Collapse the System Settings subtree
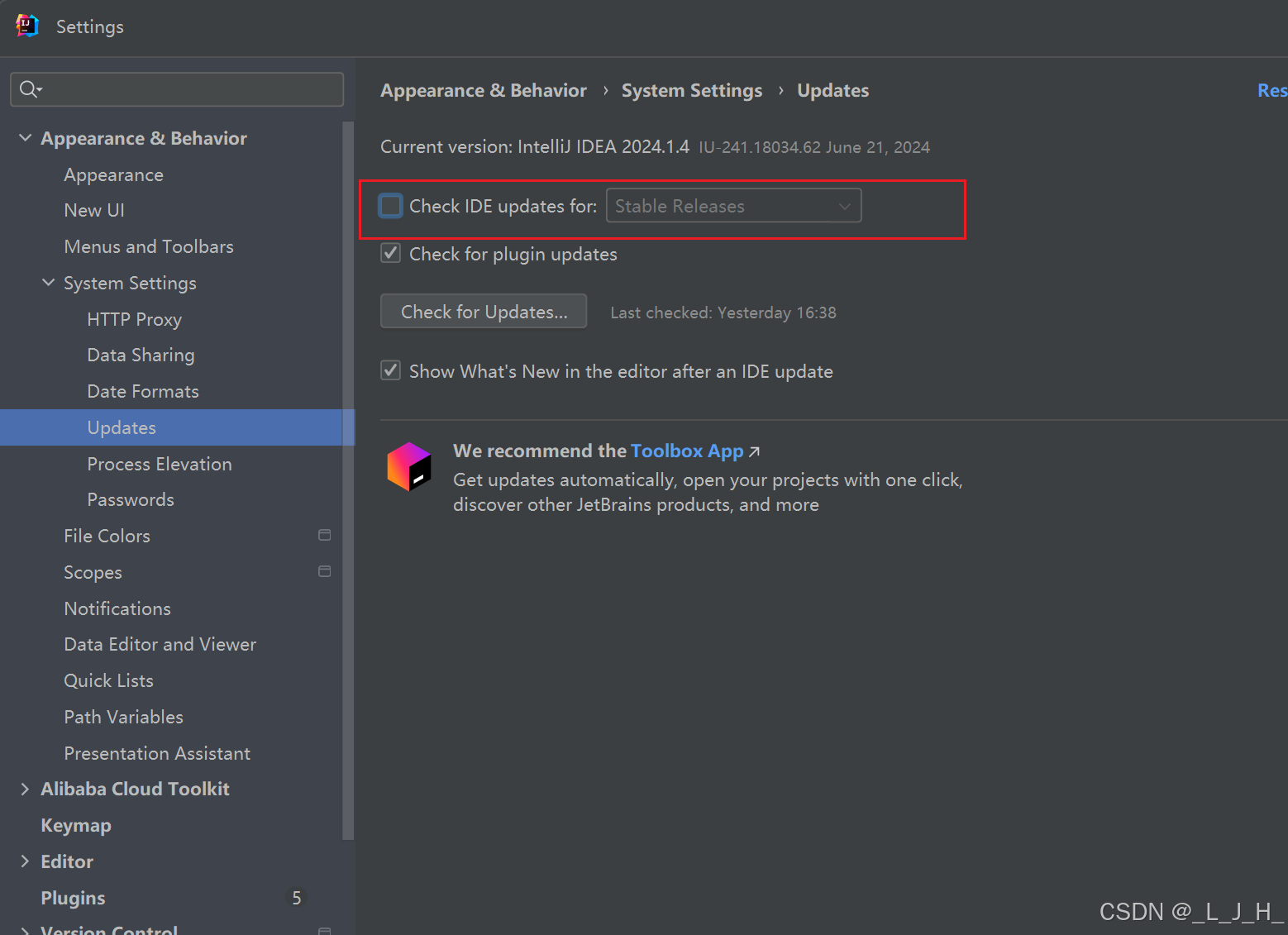1288x935 pixels. [49, 283]
